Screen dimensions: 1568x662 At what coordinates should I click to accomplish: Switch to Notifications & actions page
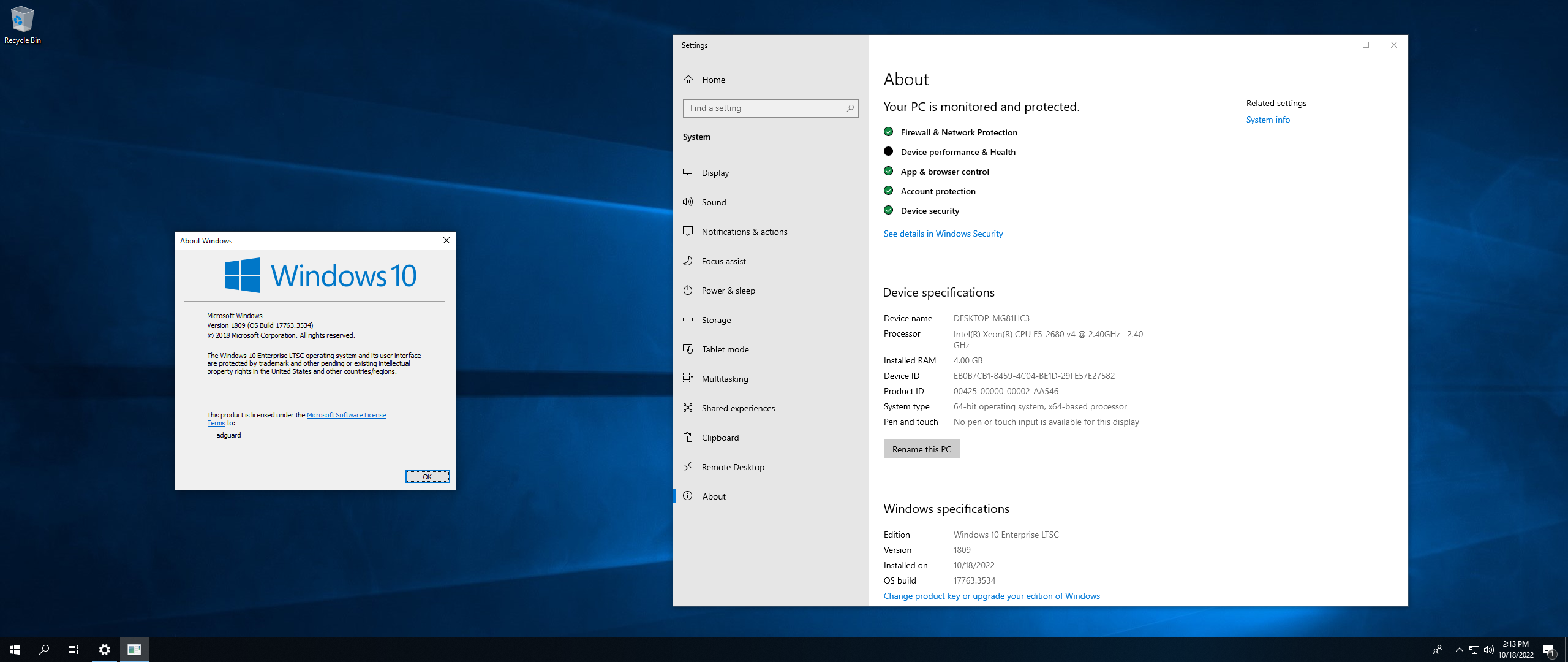coord(771,232)
